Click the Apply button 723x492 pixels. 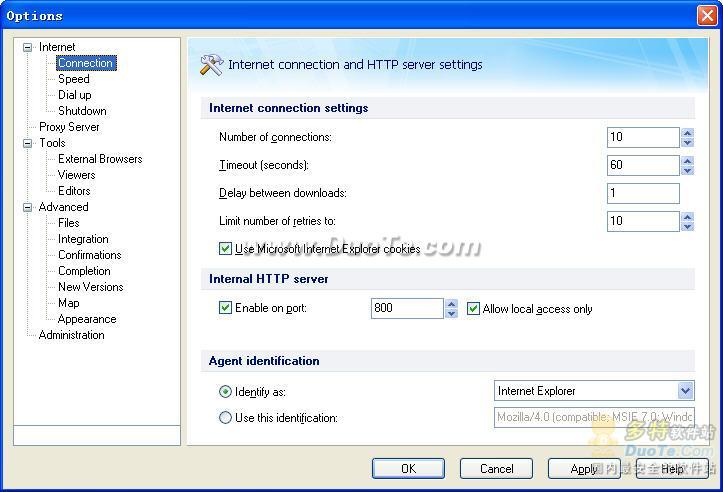pos(584,469)
